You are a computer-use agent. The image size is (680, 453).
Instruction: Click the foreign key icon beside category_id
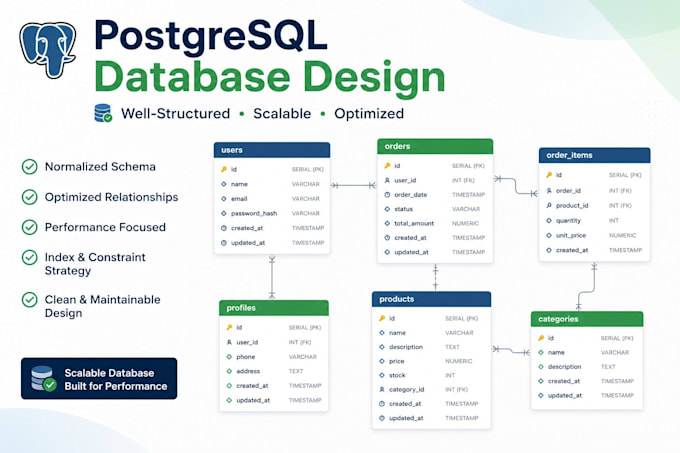[382, 389]
